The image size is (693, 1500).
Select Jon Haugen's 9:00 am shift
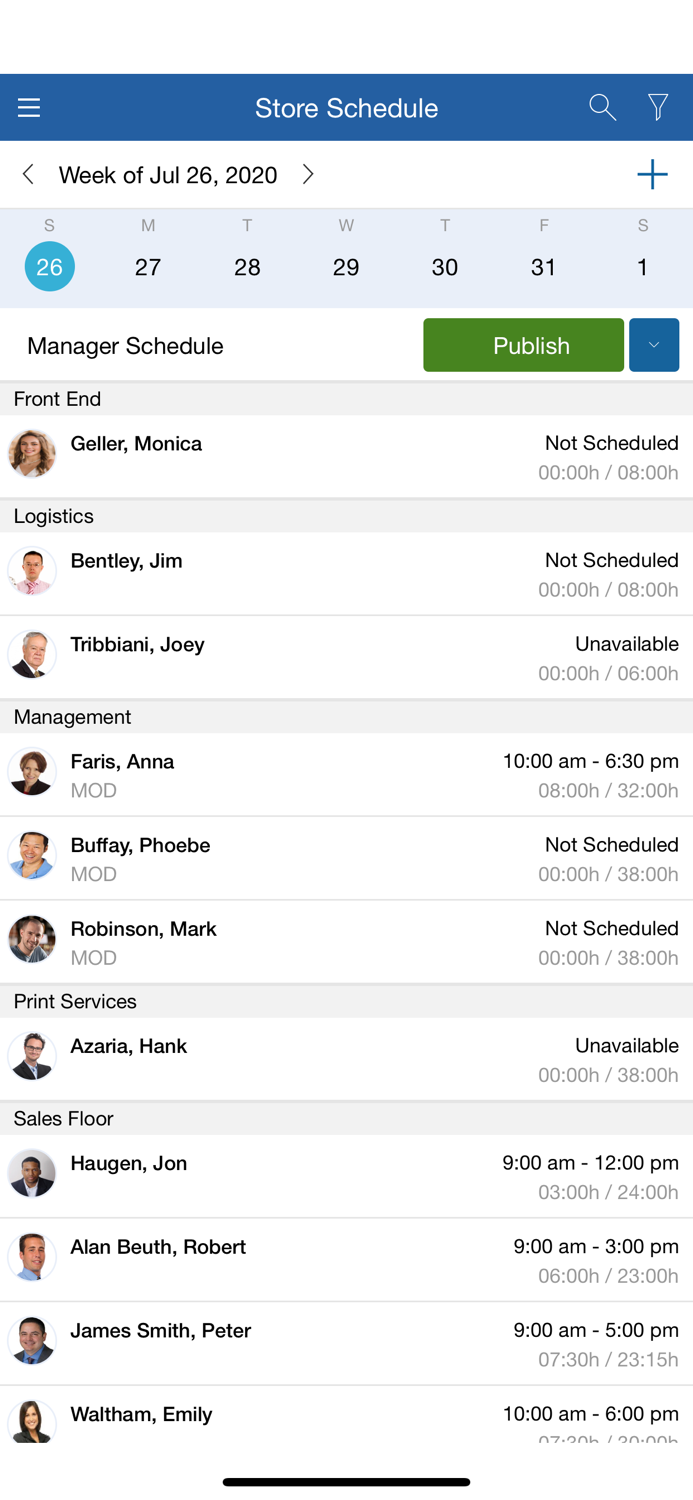pos(590,1164)
